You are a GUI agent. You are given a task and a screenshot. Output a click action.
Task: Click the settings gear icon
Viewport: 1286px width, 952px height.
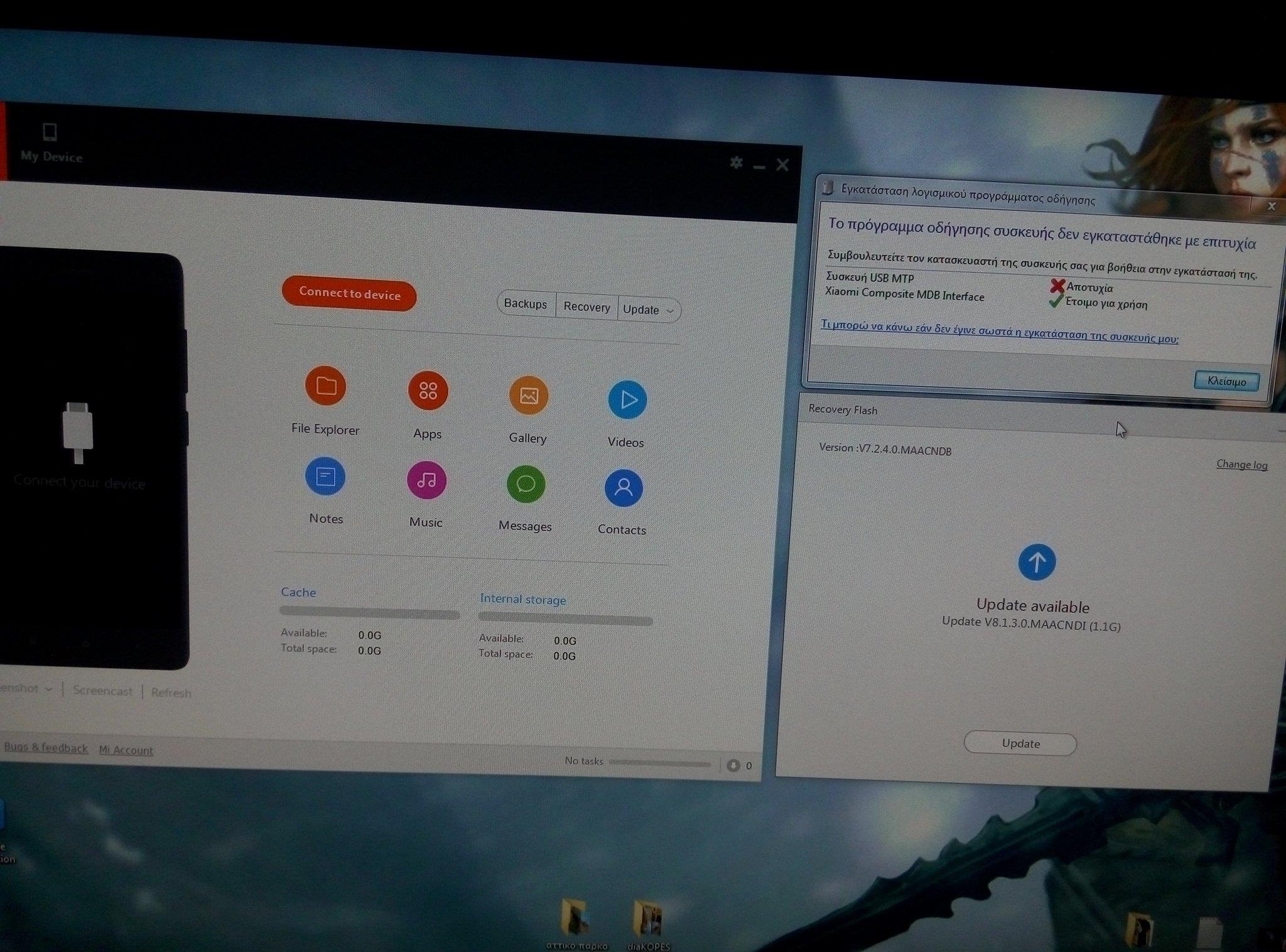pyautogui.click(x=737, y=163)
